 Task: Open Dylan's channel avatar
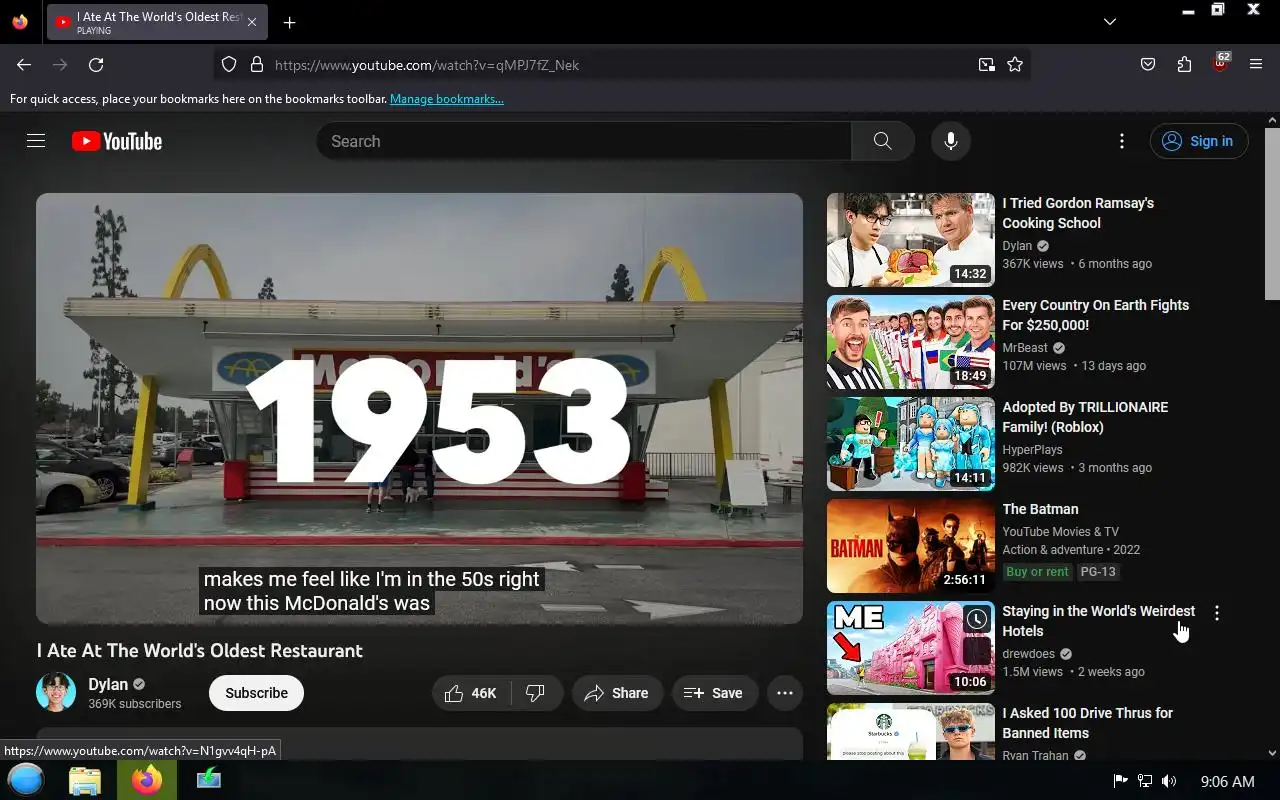[56, 692]
